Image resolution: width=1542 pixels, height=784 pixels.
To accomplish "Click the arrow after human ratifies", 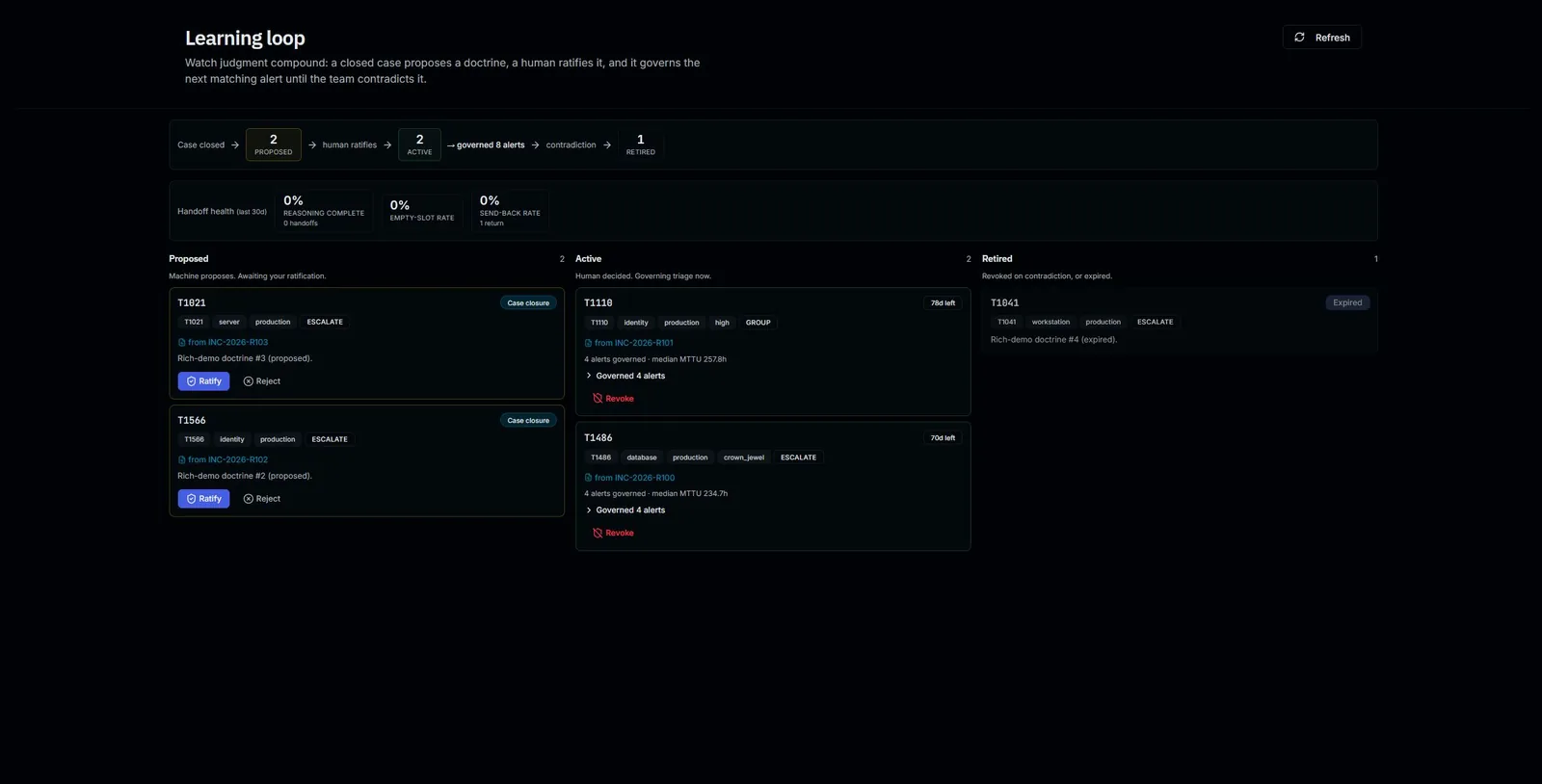I will pos(387,145).
